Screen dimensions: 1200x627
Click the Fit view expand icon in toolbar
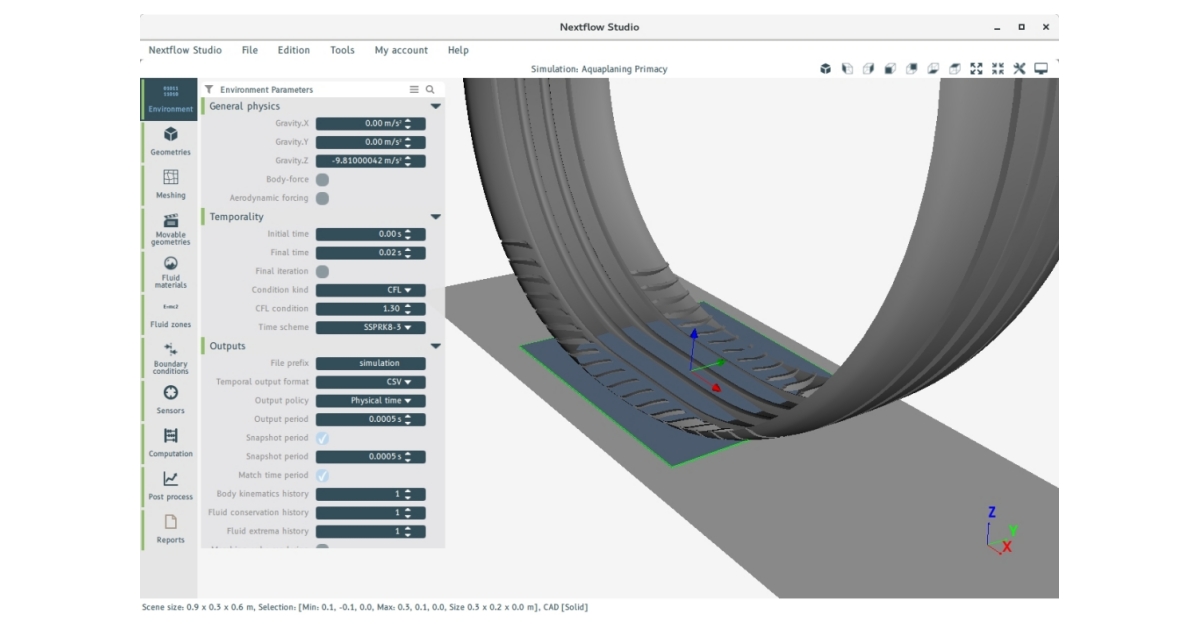tap(976, 69)
